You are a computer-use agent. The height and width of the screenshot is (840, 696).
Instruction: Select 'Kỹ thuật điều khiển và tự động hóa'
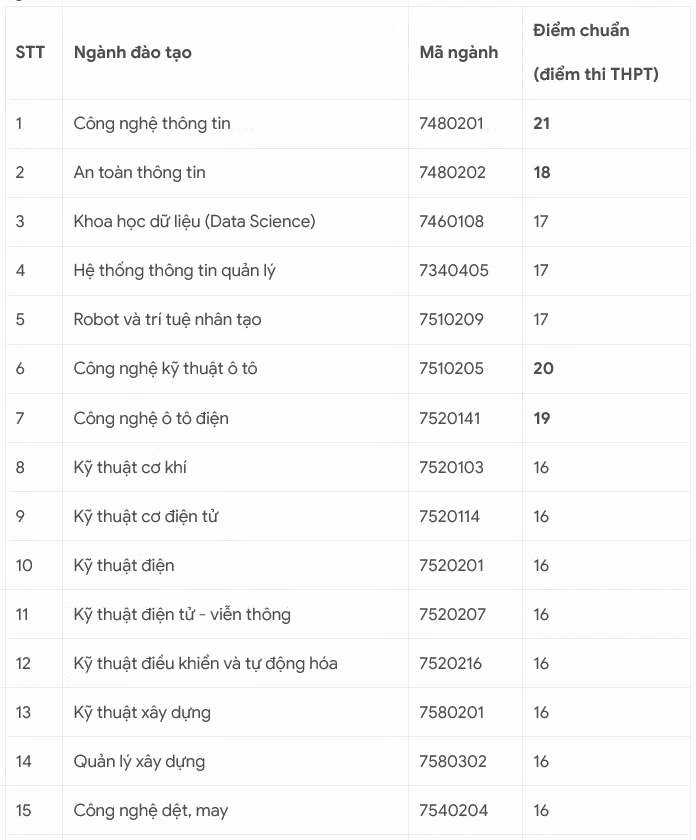pos(205,663)
